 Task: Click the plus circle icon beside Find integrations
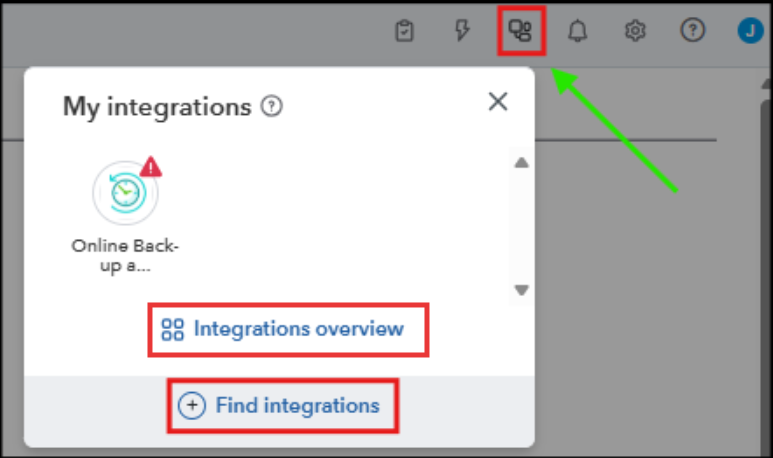point(192,405)
